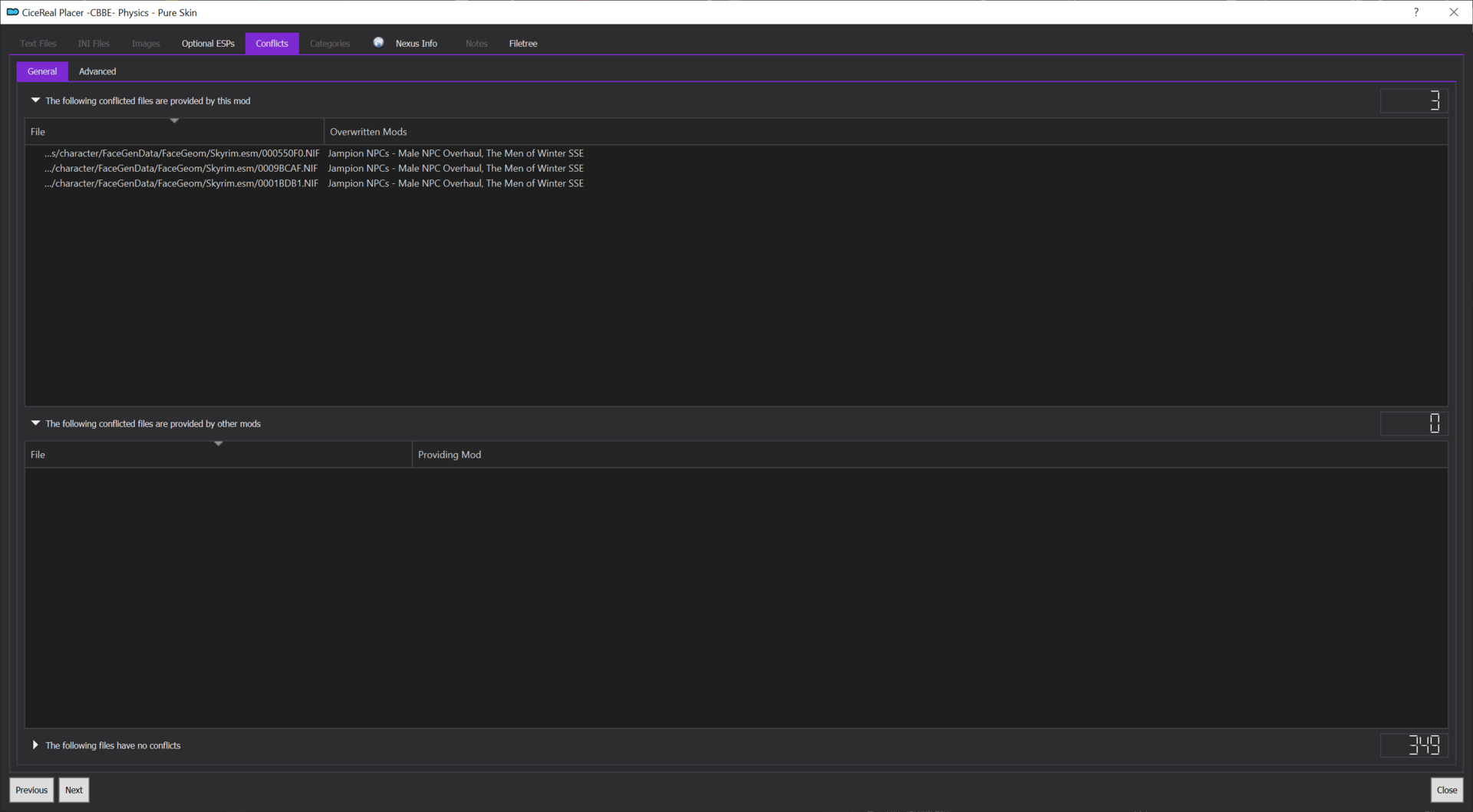Go to the Next mod

[x=74, y=790]
